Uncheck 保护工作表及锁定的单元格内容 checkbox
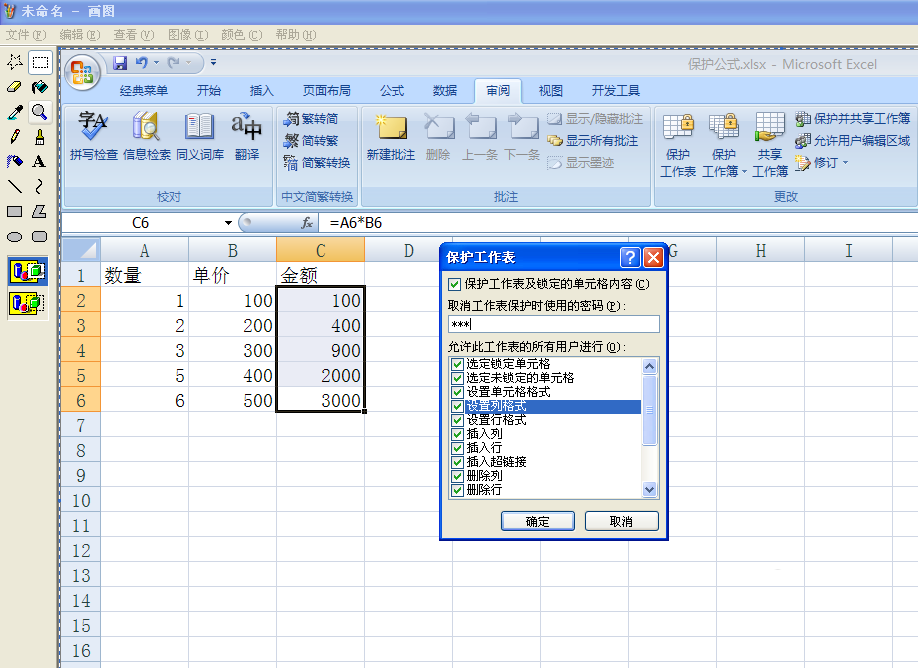The height and width of the screenshot is (668, 918). click(454, 285)
